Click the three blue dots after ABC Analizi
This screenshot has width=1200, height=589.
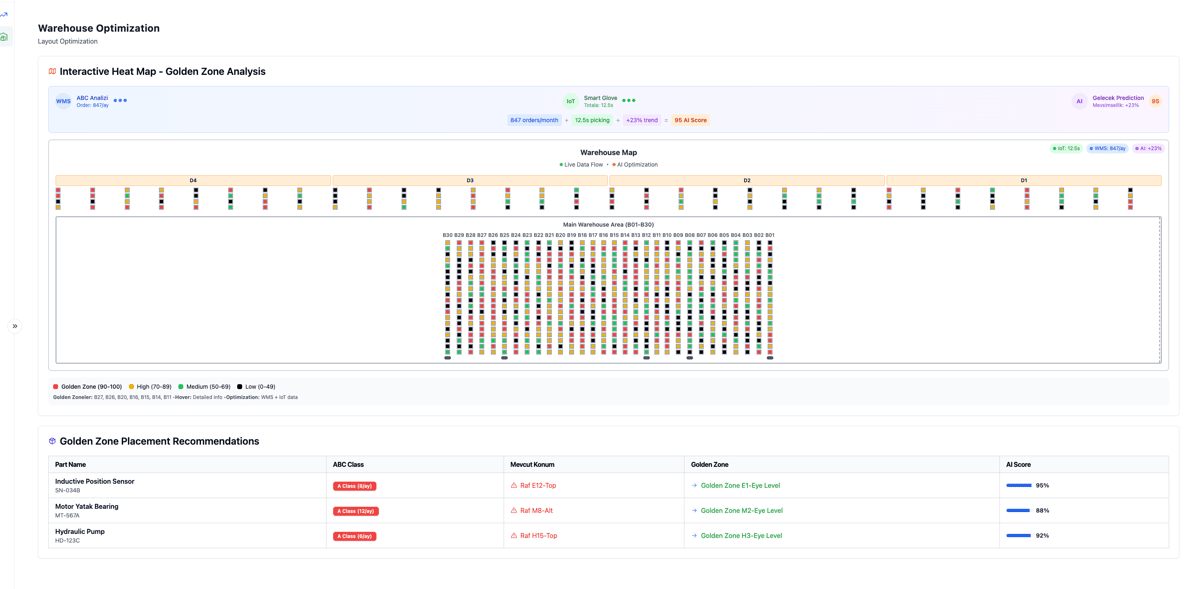point(120,100)
